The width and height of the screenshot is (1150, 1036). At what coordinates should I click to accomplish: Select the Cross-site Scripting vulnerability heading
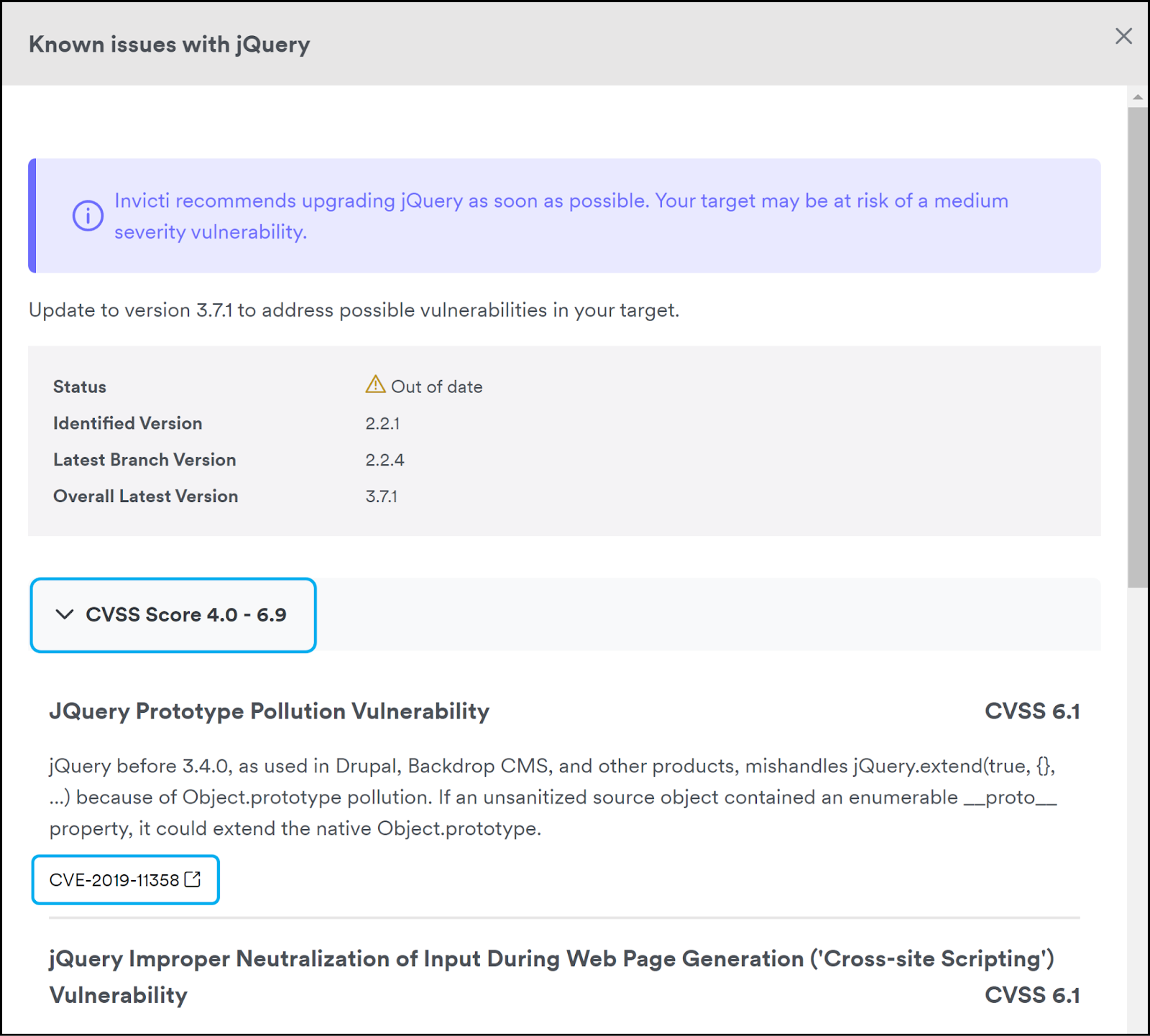551,958
